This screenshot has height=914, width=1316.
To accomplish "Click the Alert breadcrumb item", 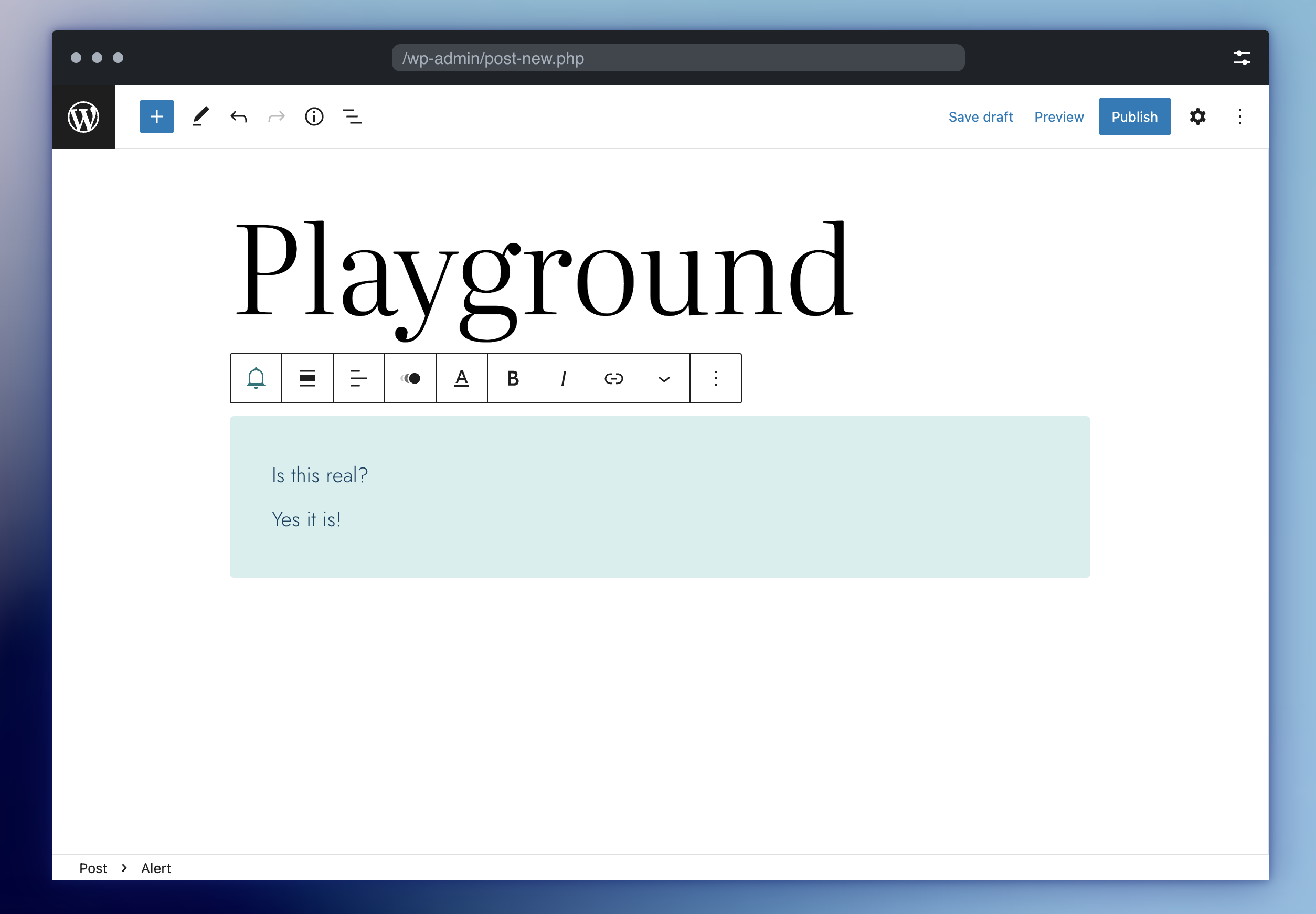I will (x=156, y=868).
